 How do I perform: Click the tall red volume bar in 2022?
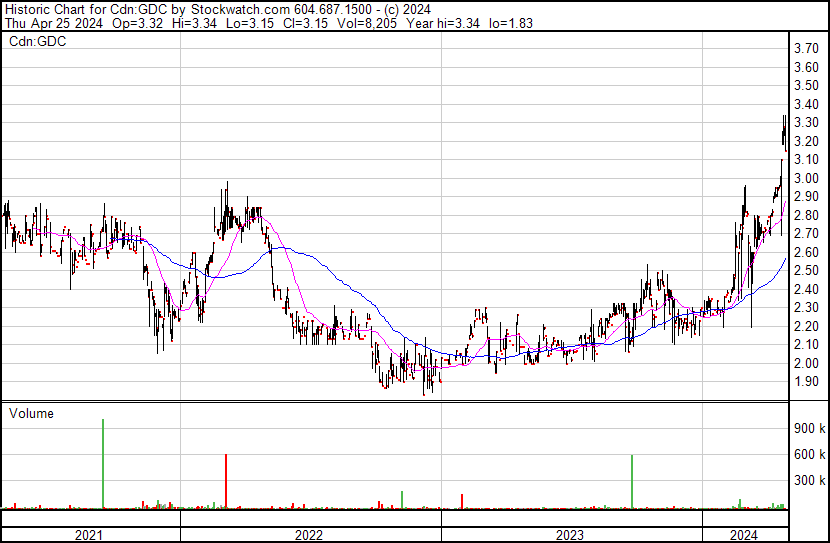pos(226,482)
